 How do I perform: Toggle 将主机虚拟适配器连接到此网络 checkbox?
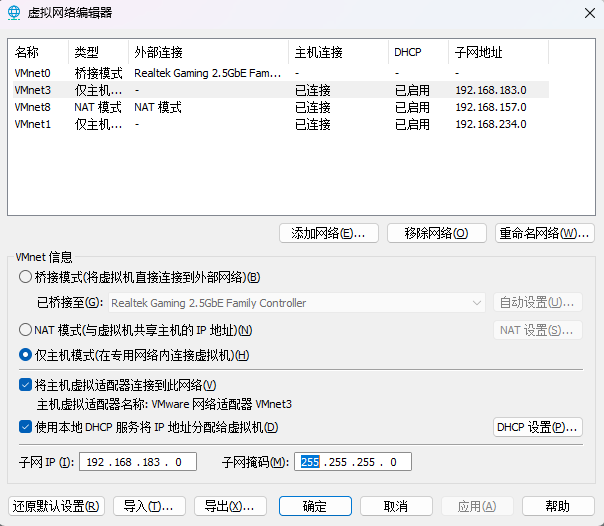coord(25,385)
